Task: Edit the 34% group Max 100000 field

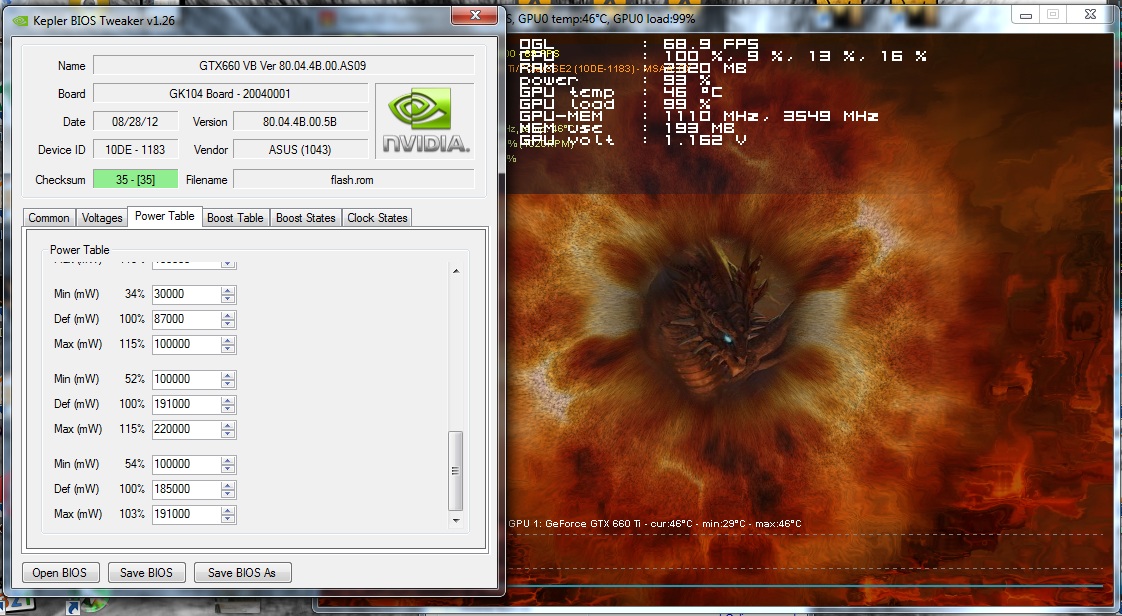Action: [x=186, y=344]
